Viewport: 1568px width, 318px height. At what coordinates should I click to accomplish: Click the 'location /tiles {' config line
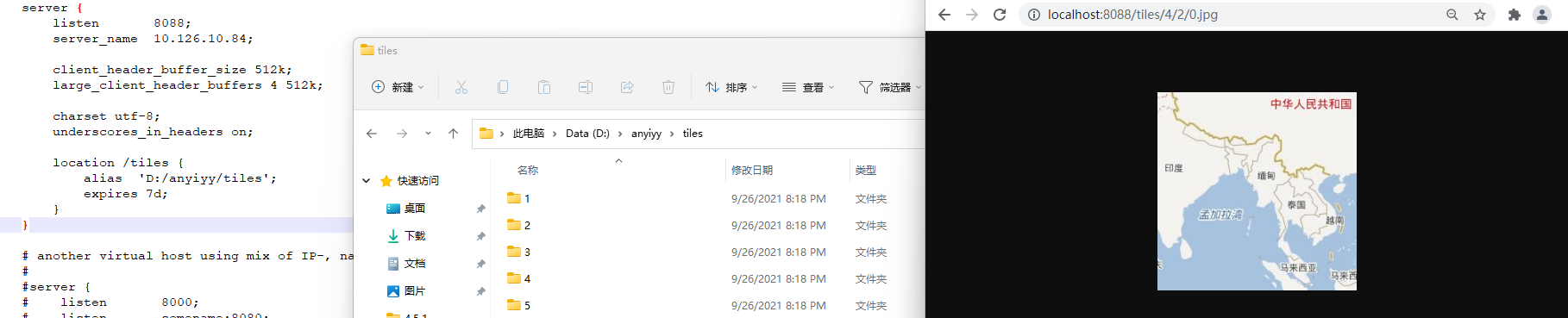118,163
